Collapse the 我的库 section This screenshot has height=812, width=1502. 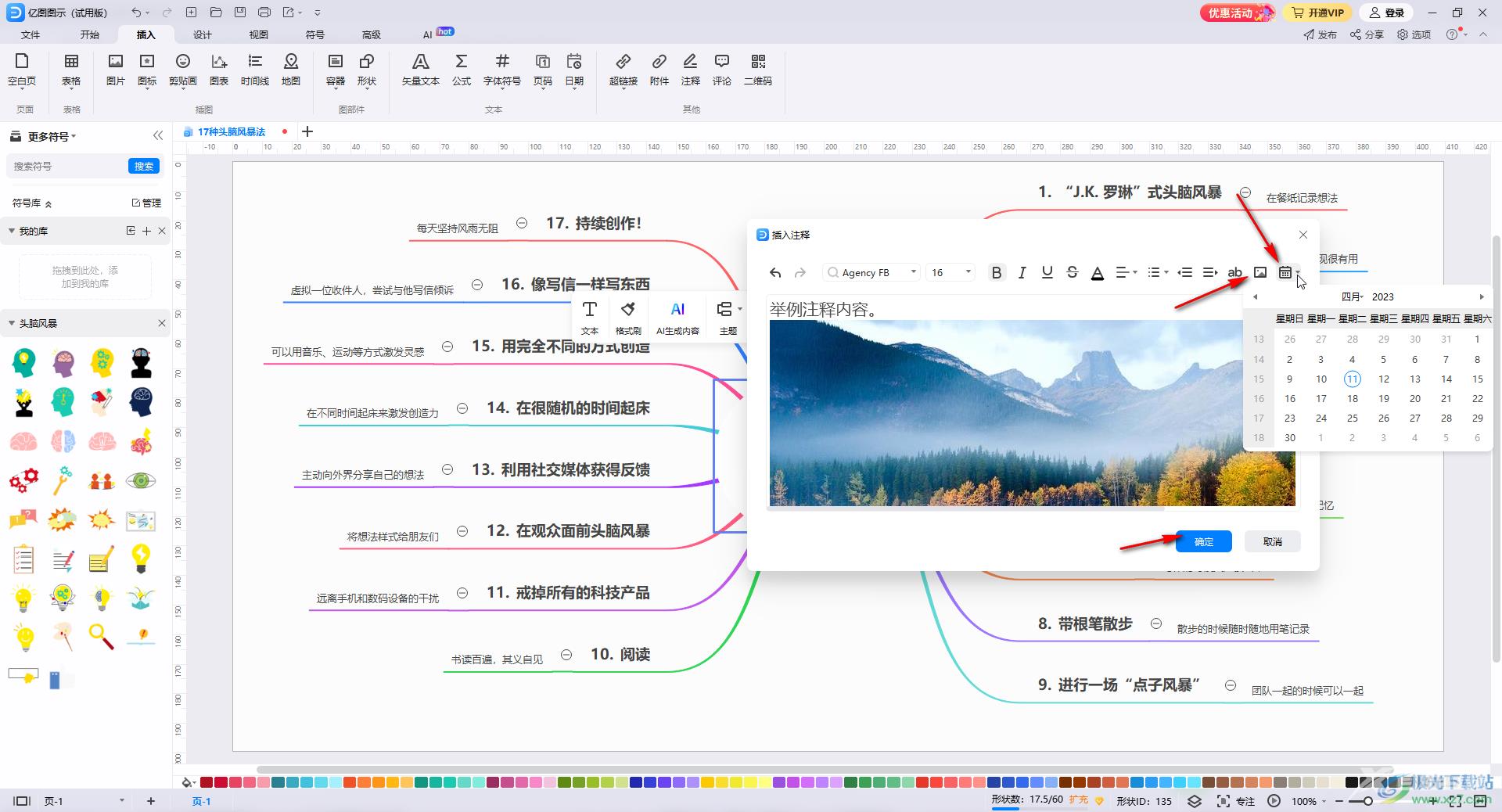pos(12,231)
